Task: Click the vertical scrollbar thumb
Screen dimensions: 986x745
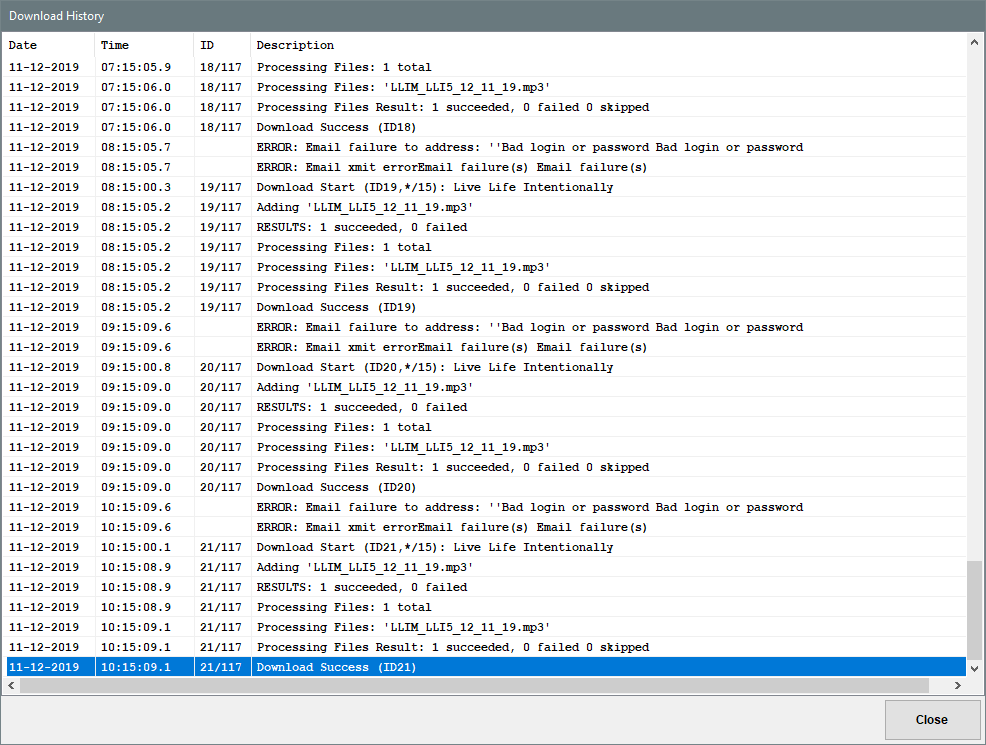Action: tap(975, 610)
